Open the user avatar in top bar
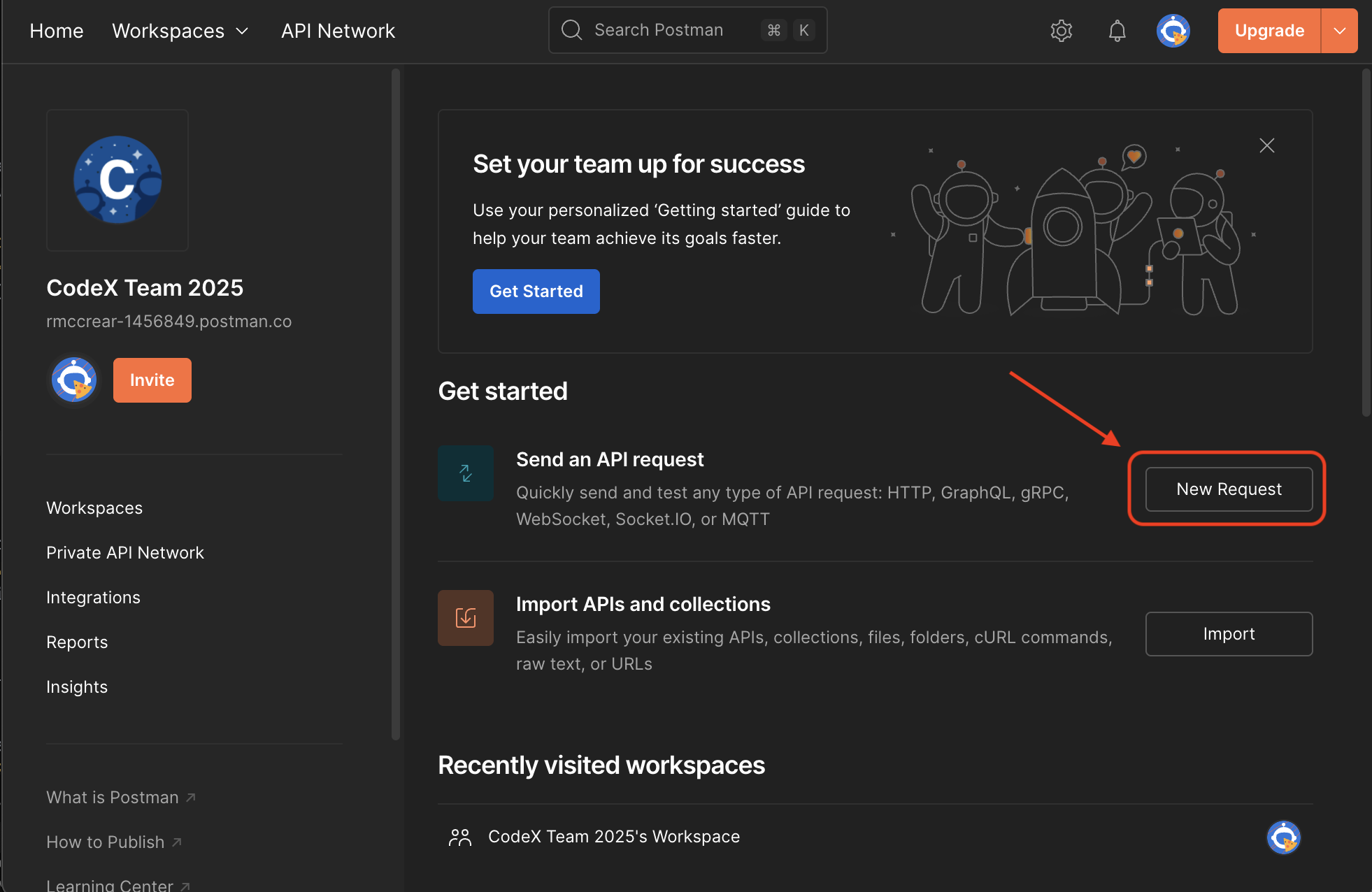The height and width of the screenshot is (892, 1372). coord(1173,31)
